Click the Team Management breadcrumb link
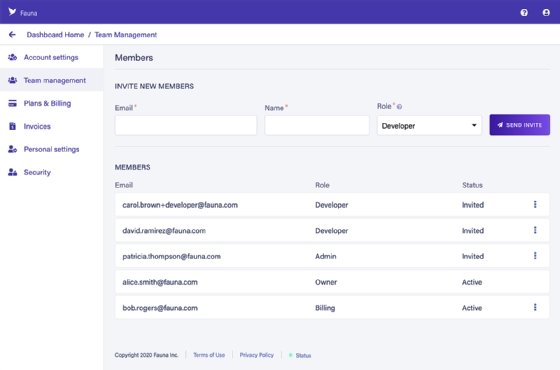This screenshot has height=370, width=560. tap(126, 35)
